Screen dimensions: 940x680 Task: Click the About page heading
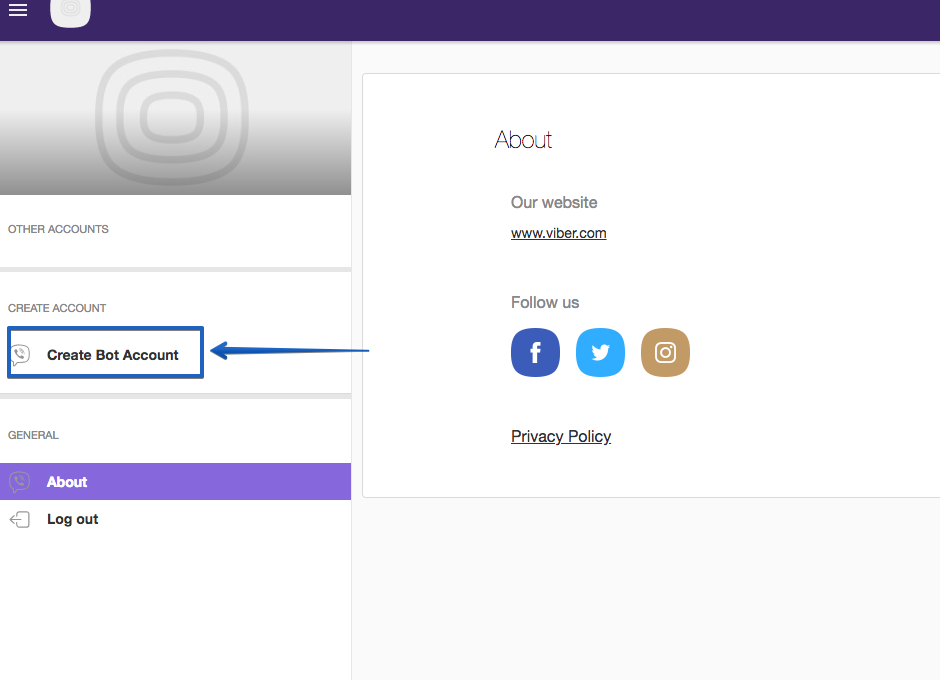(523, 140)
